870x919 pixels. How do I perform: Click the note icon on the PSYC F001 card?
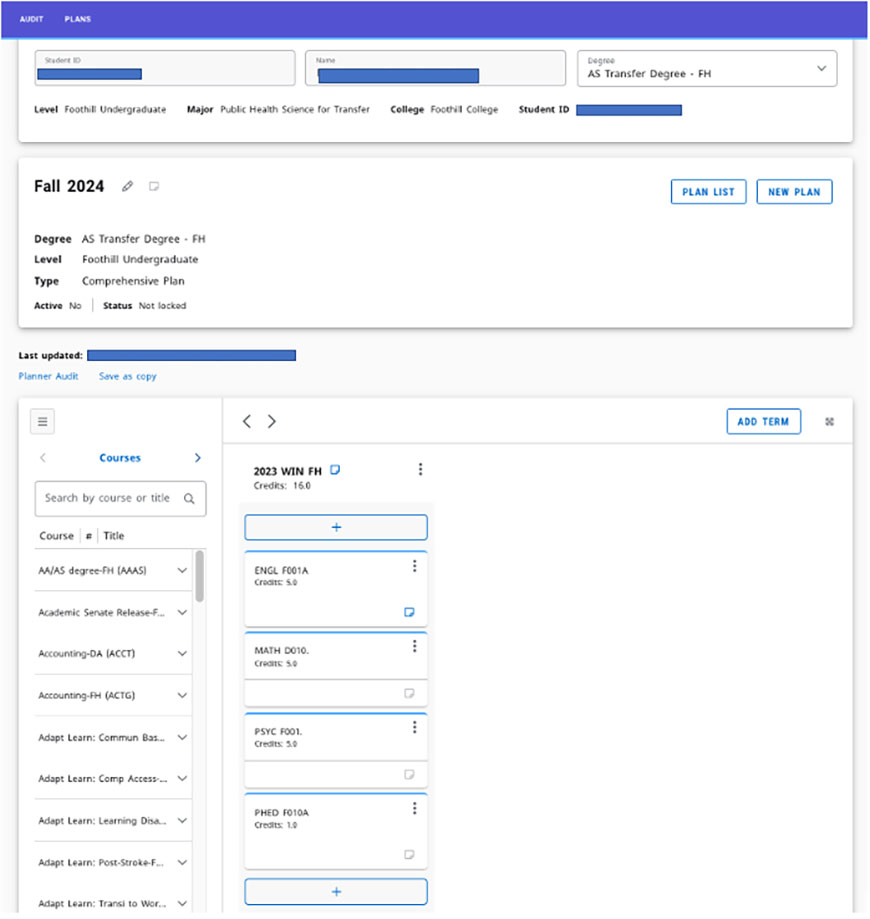[409, 775]
